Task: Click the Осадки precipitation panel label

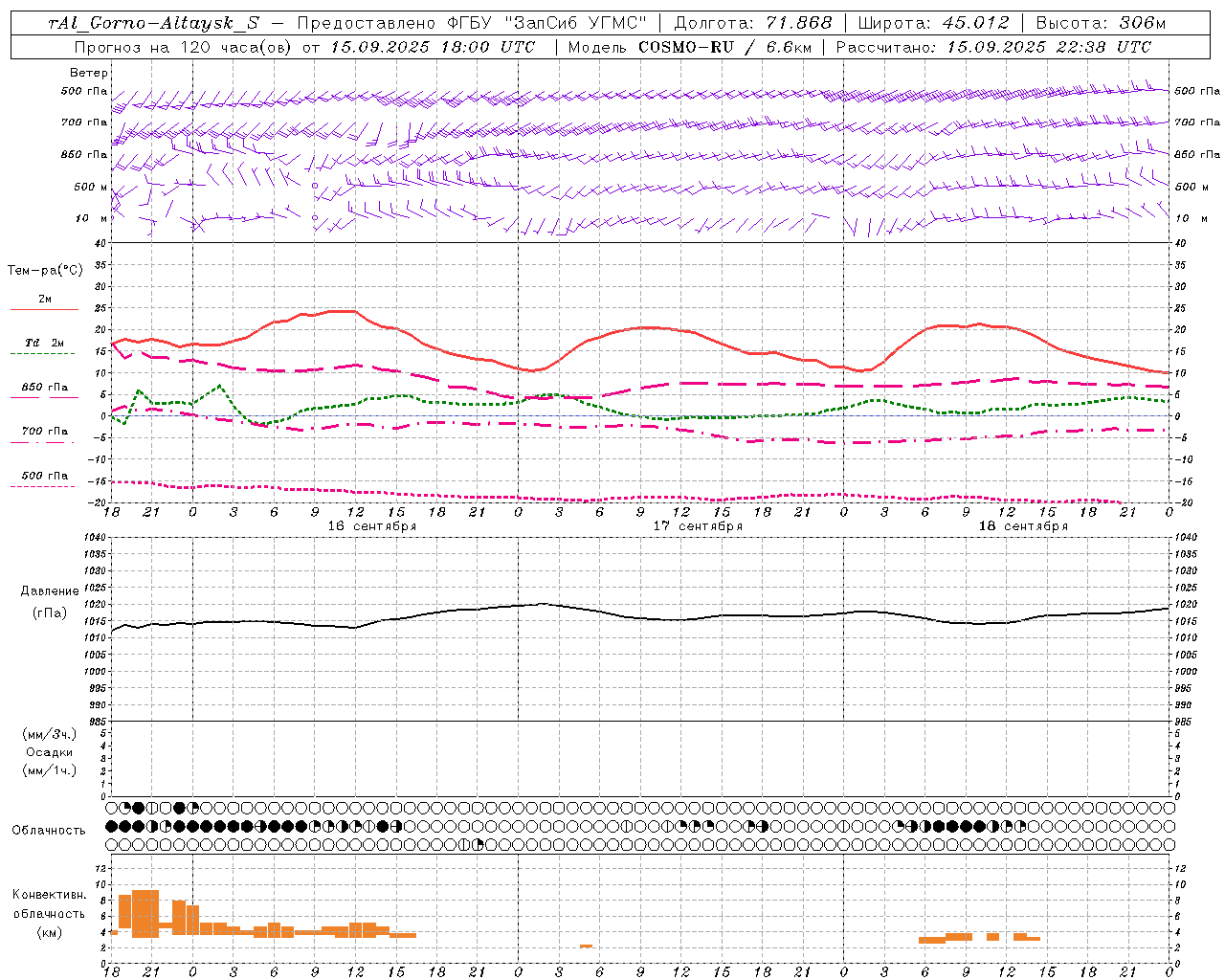Action: coord(50,752)
